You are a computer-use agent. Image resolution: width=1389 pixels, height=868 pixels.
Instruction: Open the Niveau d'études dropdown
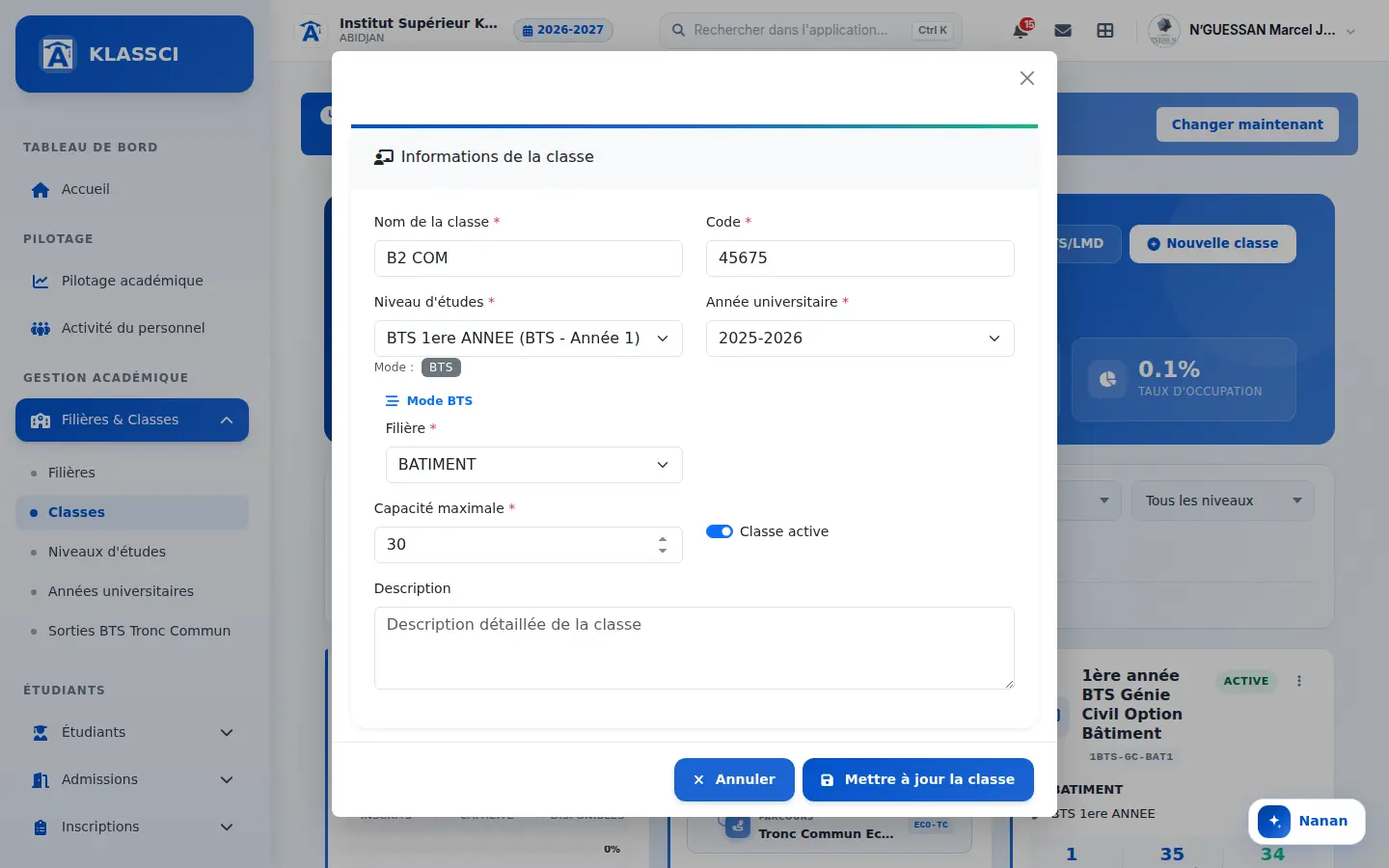tap(529, 339)
